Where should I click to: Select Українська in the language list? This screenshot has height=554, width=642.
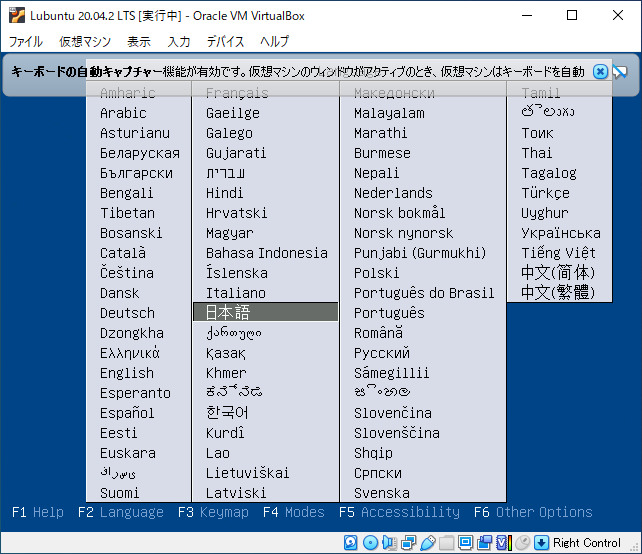click(x=561, y=233)
